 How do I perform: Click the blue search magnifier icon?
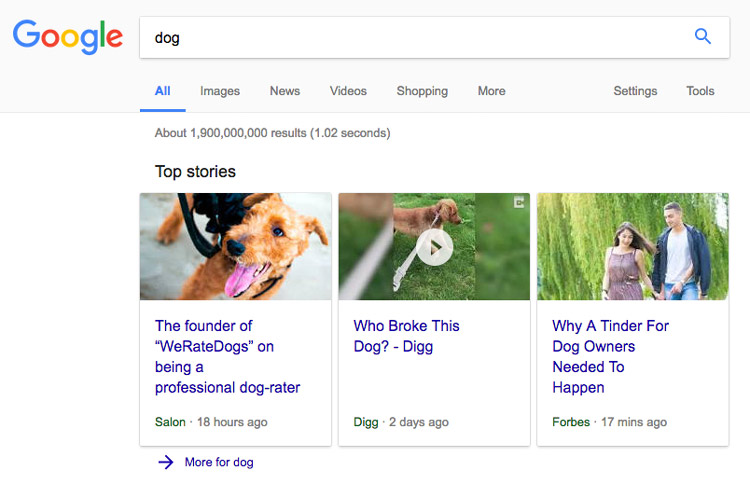703,36
